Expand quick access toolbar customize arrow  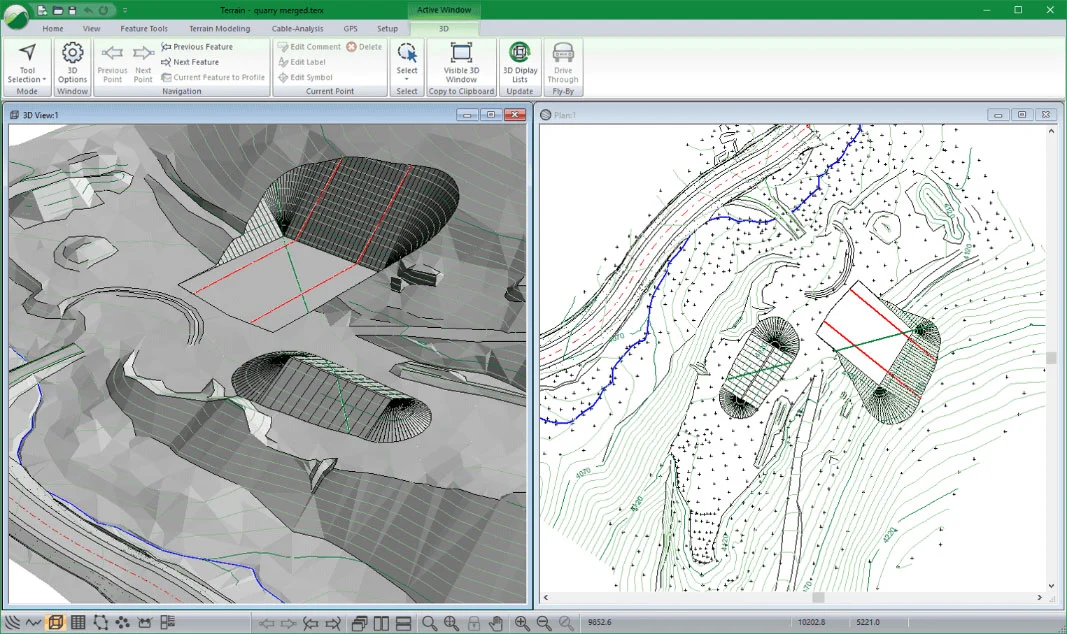pyautogui.click(x=126, y=10)
